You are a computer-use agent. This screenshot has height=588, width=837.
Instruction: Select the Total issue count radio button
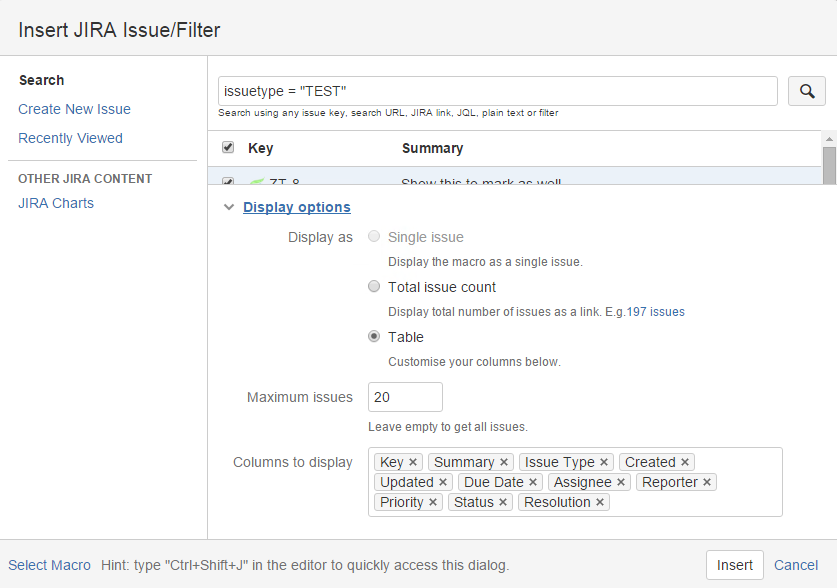tap(374, 287)
